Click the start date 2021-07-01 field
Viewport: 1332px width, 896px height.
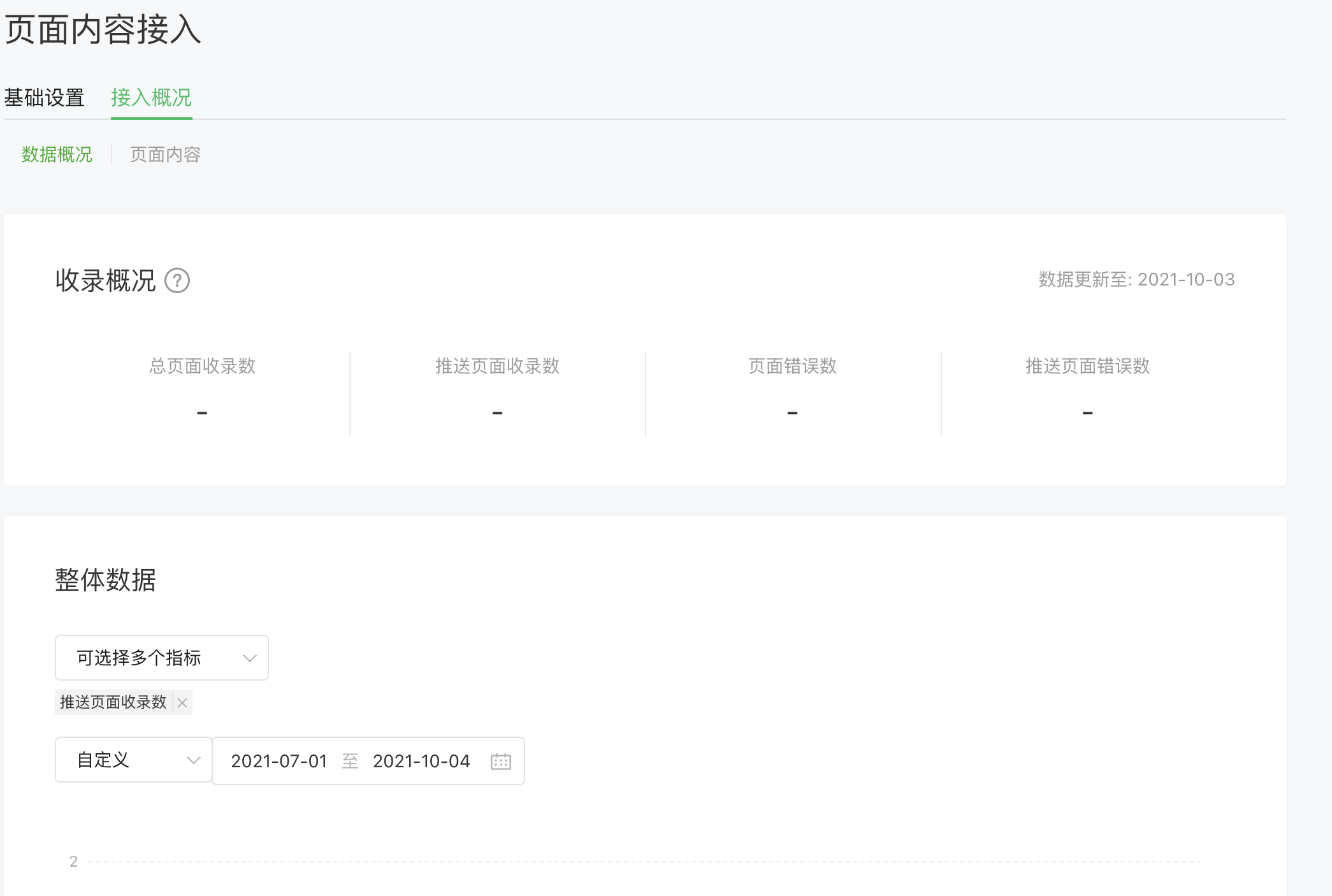pyautogui.click(x=279, y=761)
